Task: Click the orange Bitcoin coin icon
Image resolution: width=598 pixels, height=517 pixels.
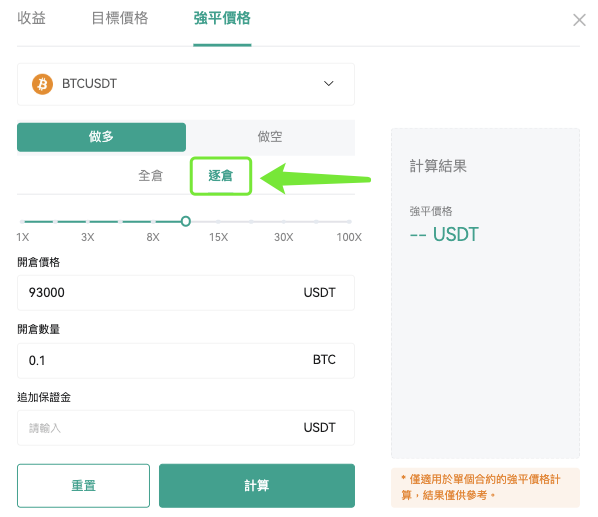Action: click(x=42, y=84)
